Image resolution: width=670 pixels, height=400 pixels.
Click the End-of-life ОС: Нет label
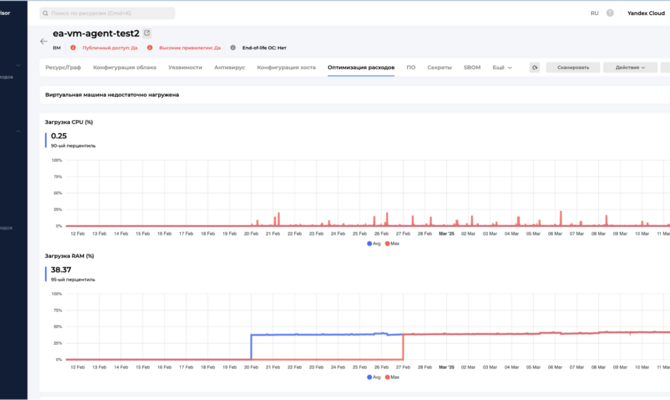[264, 48]
